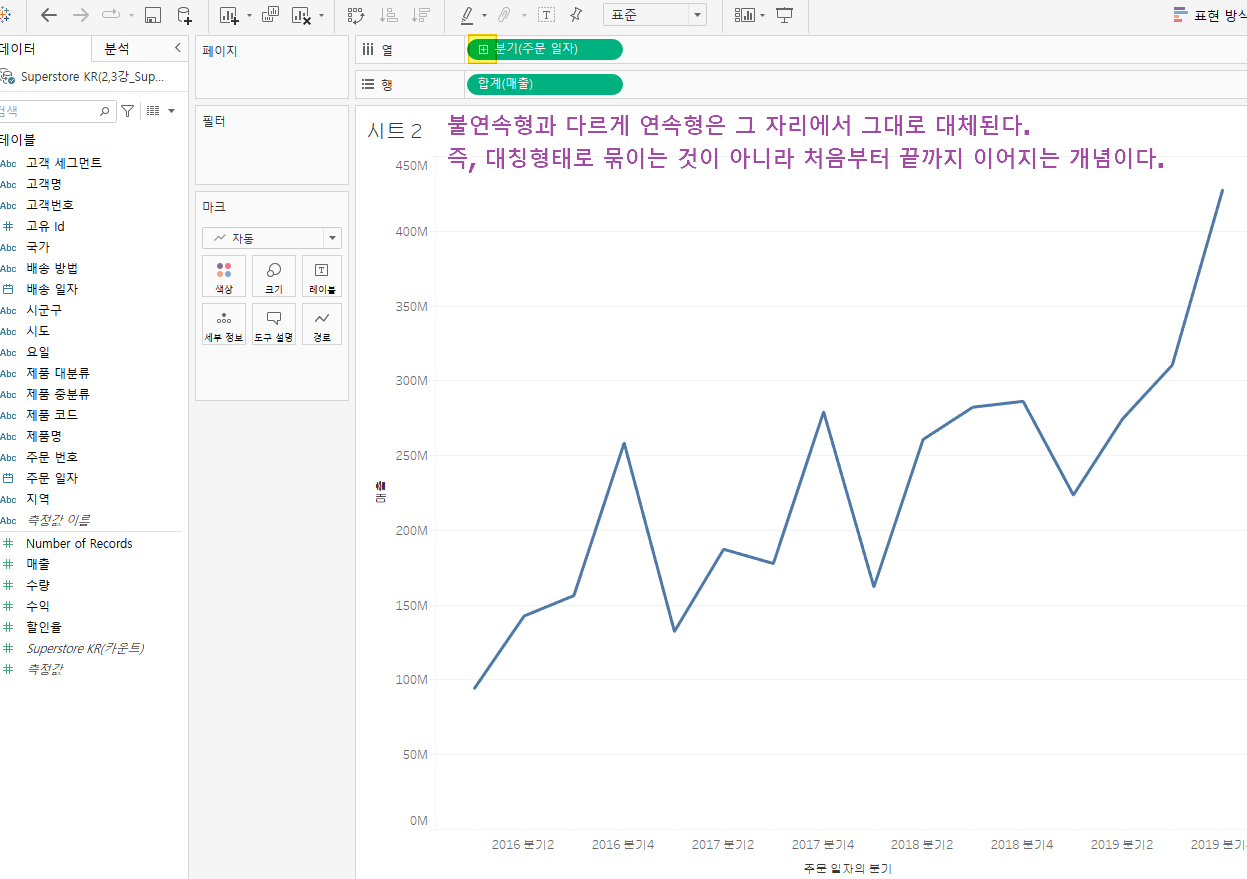The image size is (1247, 879).
Task: Click the Redo forward arrow
Action: pyautogui.click(x=81, y=15)
